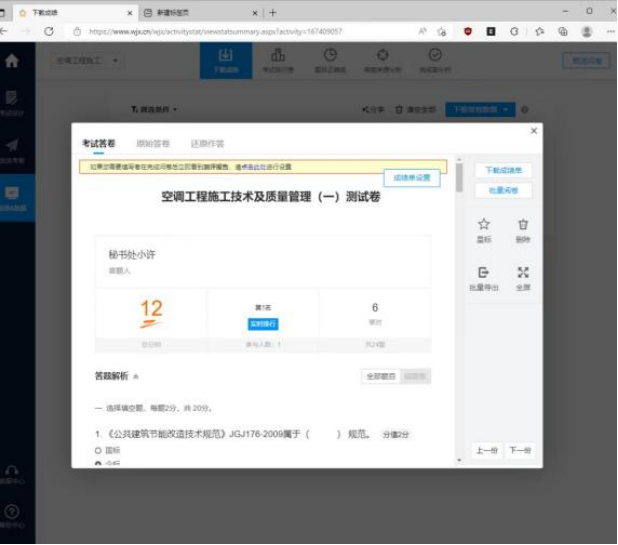Click the 批量导出 export icon
The width and height of the screenshot is (618, 545).
click(484, 272)
